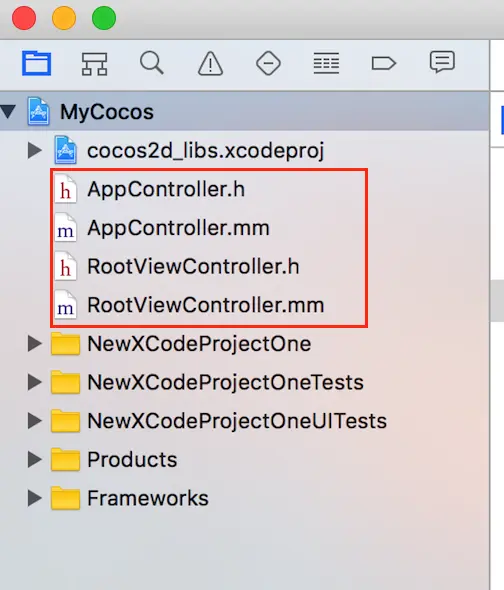504x590 pixels.
Task: Select AppController.mm file name
Action: [x=178, y=228]
